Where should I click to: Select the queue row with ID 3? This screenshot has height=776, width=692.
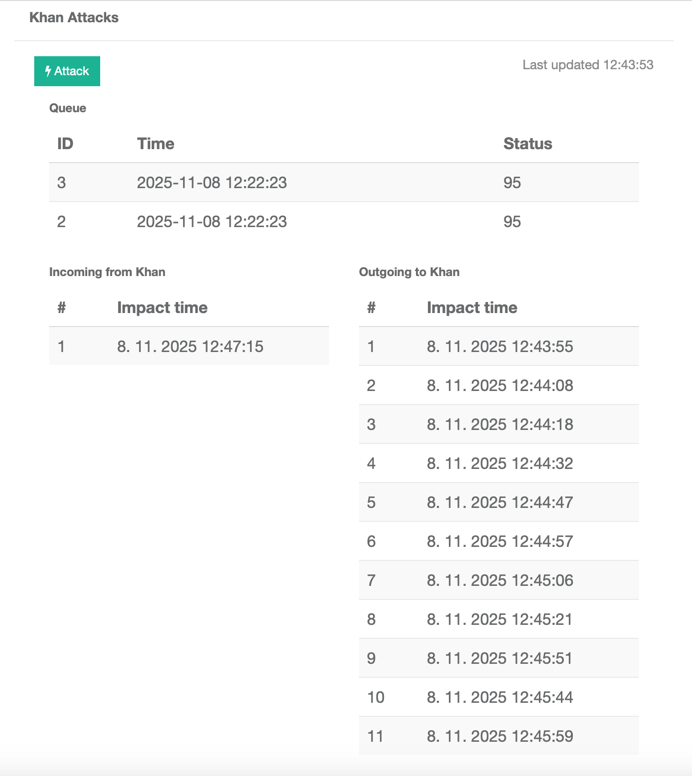pos(343,183)
